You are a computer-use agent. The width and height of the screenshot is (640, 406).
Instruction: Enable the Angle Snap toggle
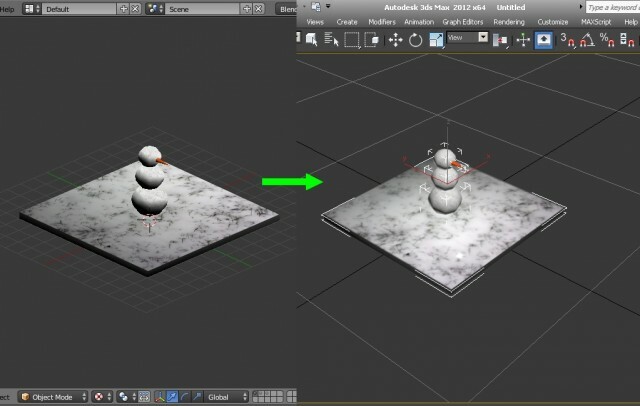point(587,40)
